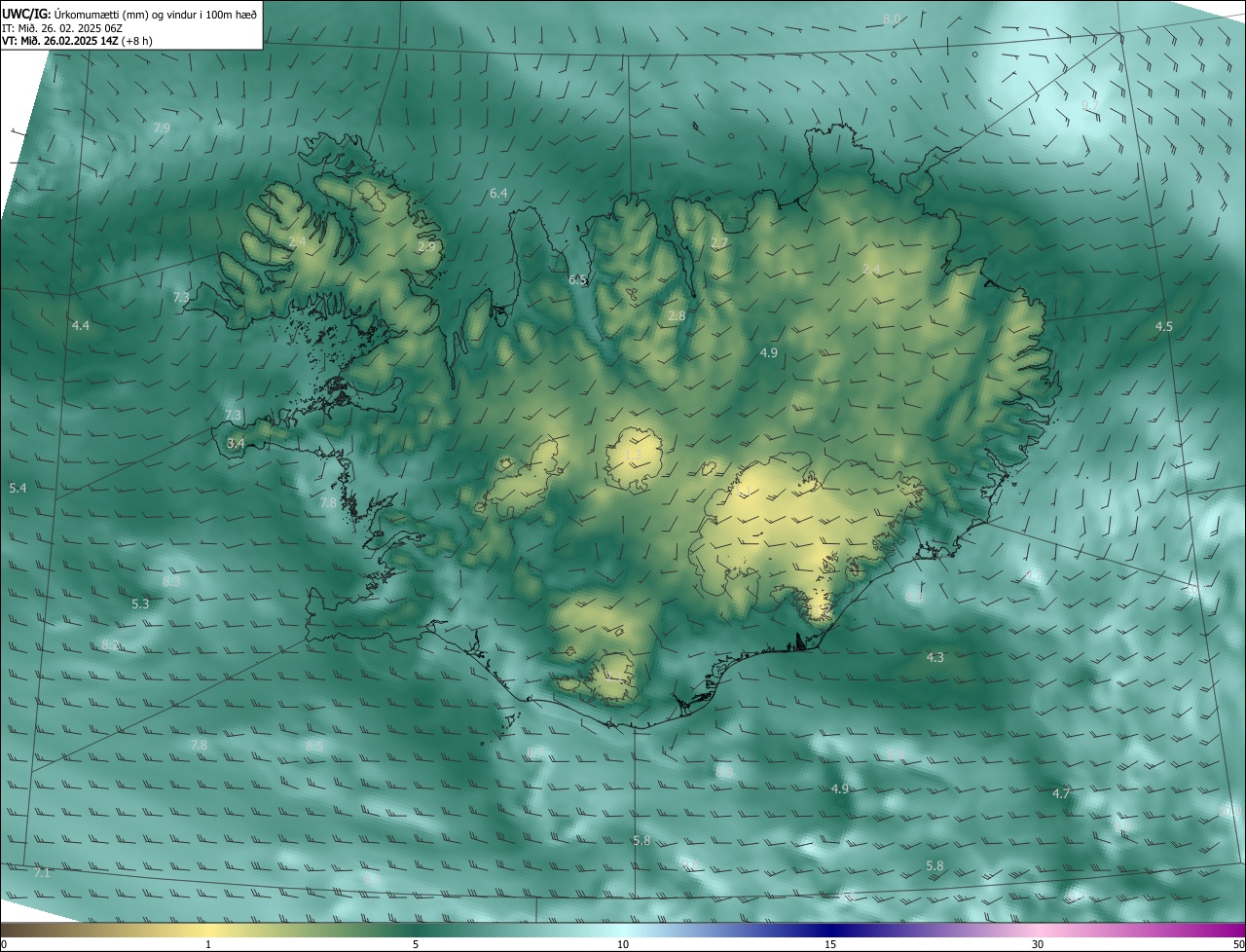Click the 4.9 value in the northern interior
Viewport: 1246px width, 952px height.
pos(768,352)
